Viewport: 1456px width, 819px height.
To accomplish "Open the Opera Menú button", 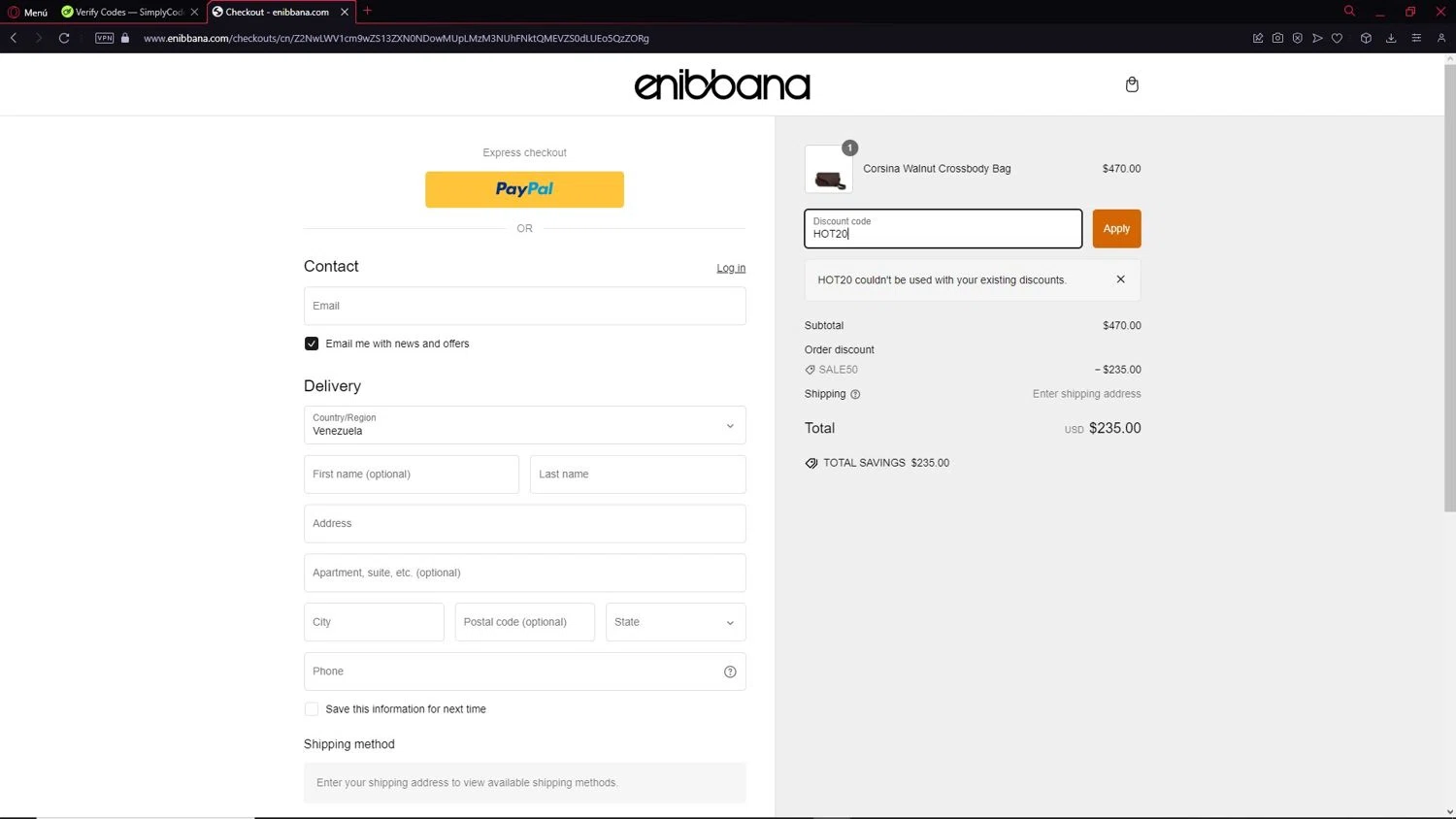I will (x=28, y=12).
